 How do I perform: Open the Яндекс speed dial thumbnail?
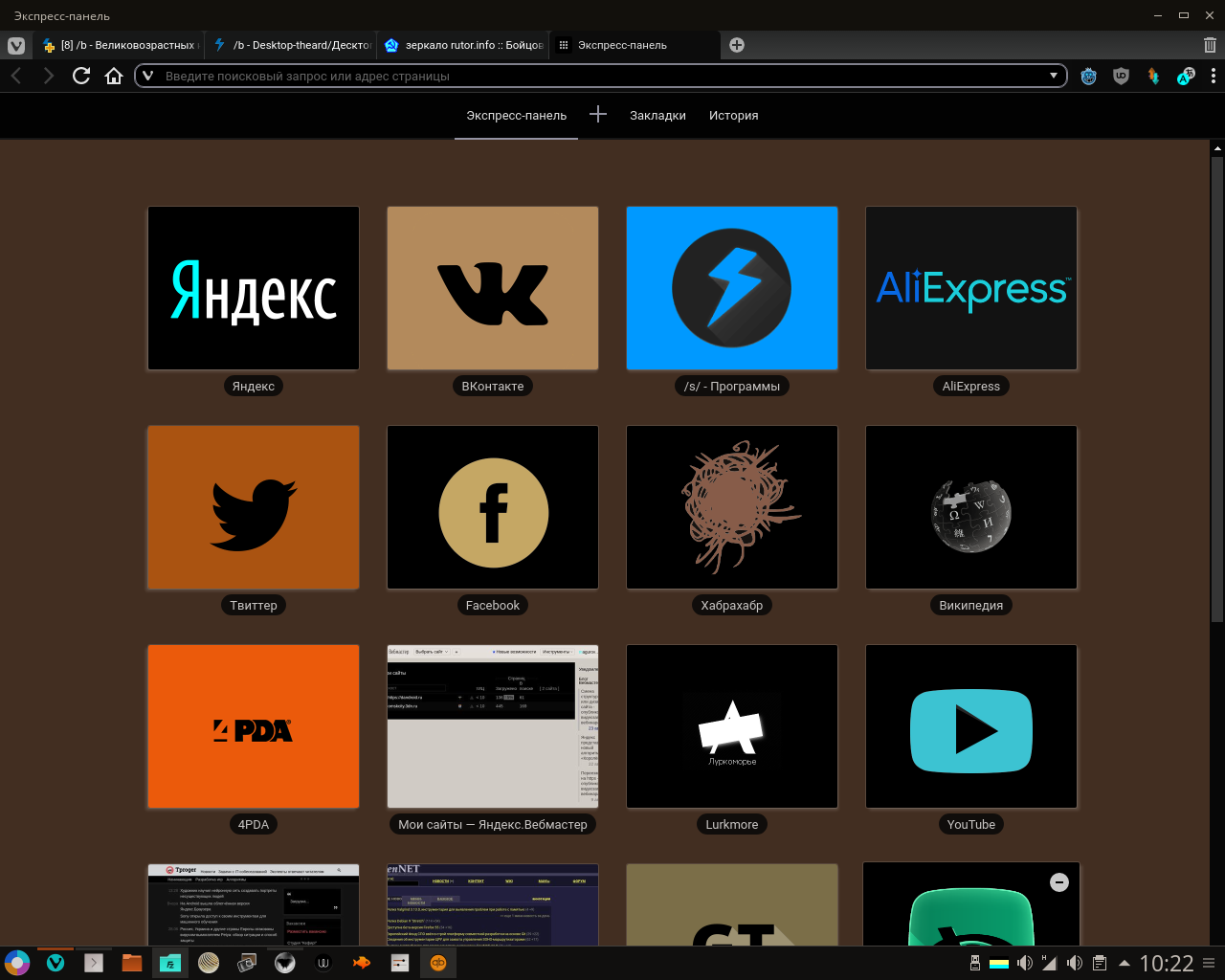tap(254, 288)
